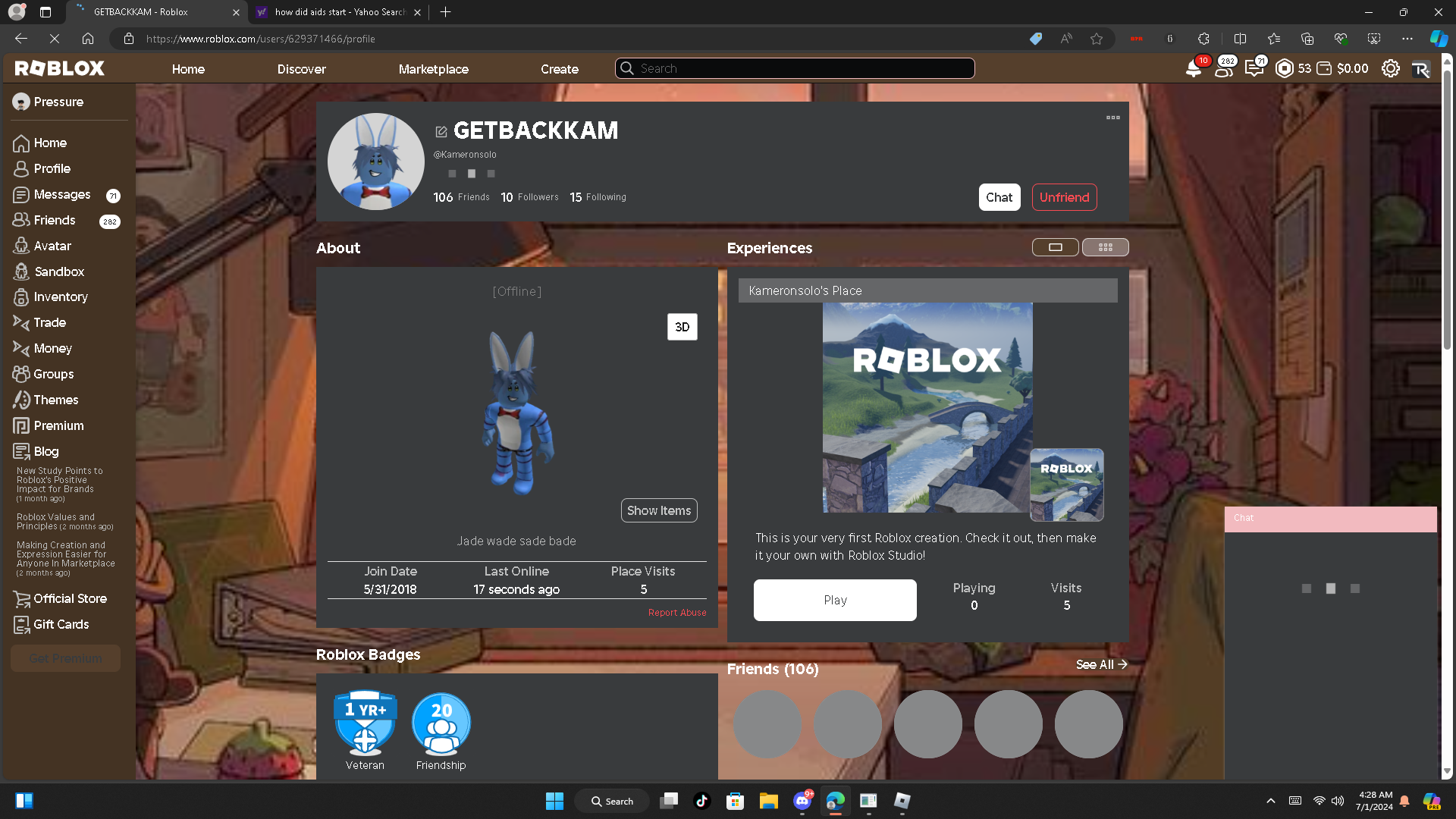The image size is (1456, 819).
Task: Open the RoPro extension icon in header
Action: (x=1420, y=69)
